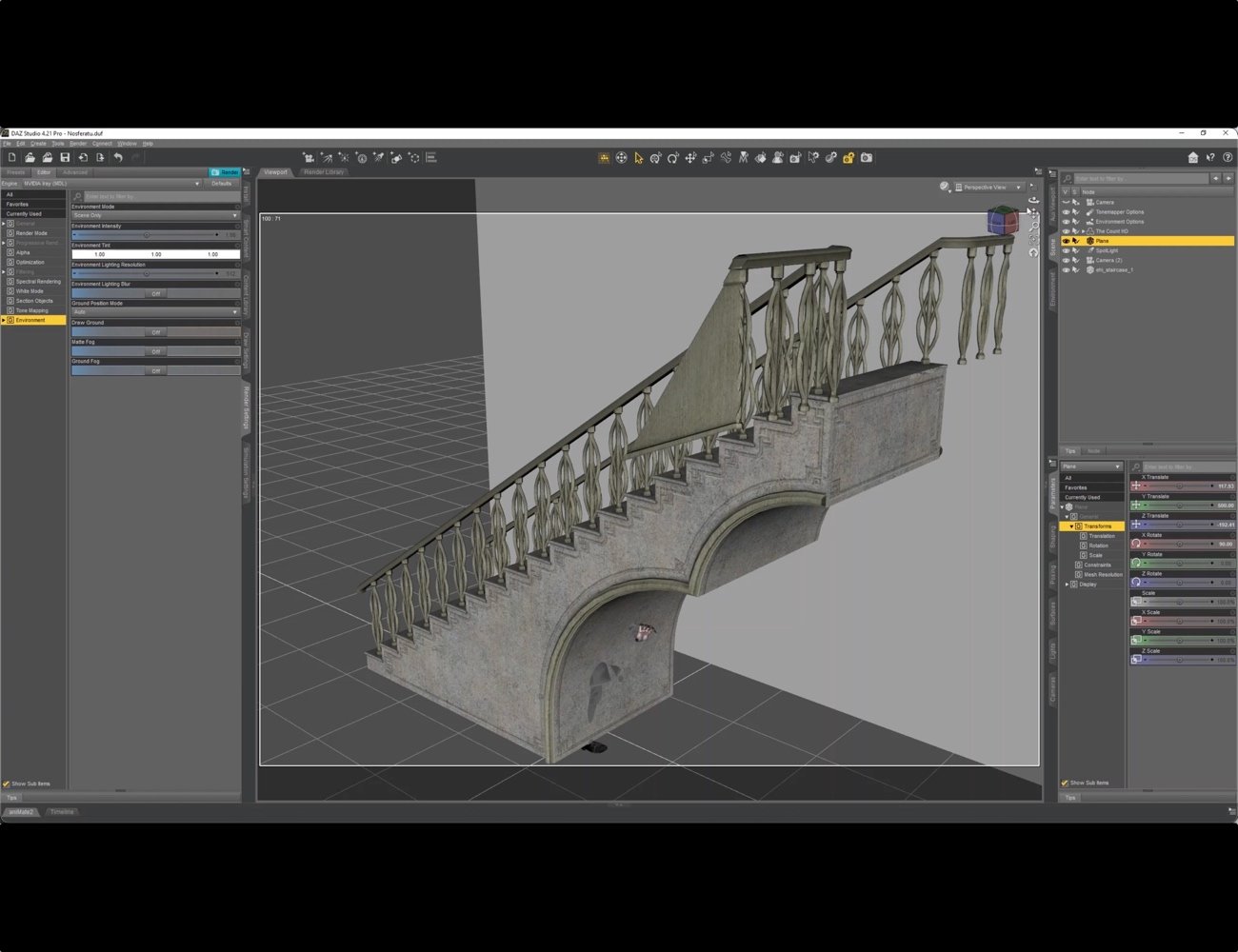Image resolution: width=1238 pixels, height=952 pixels.
Task: Toggle visibility of Camera (2) node
Action: pyautogui.click(x=1066, y=260)
